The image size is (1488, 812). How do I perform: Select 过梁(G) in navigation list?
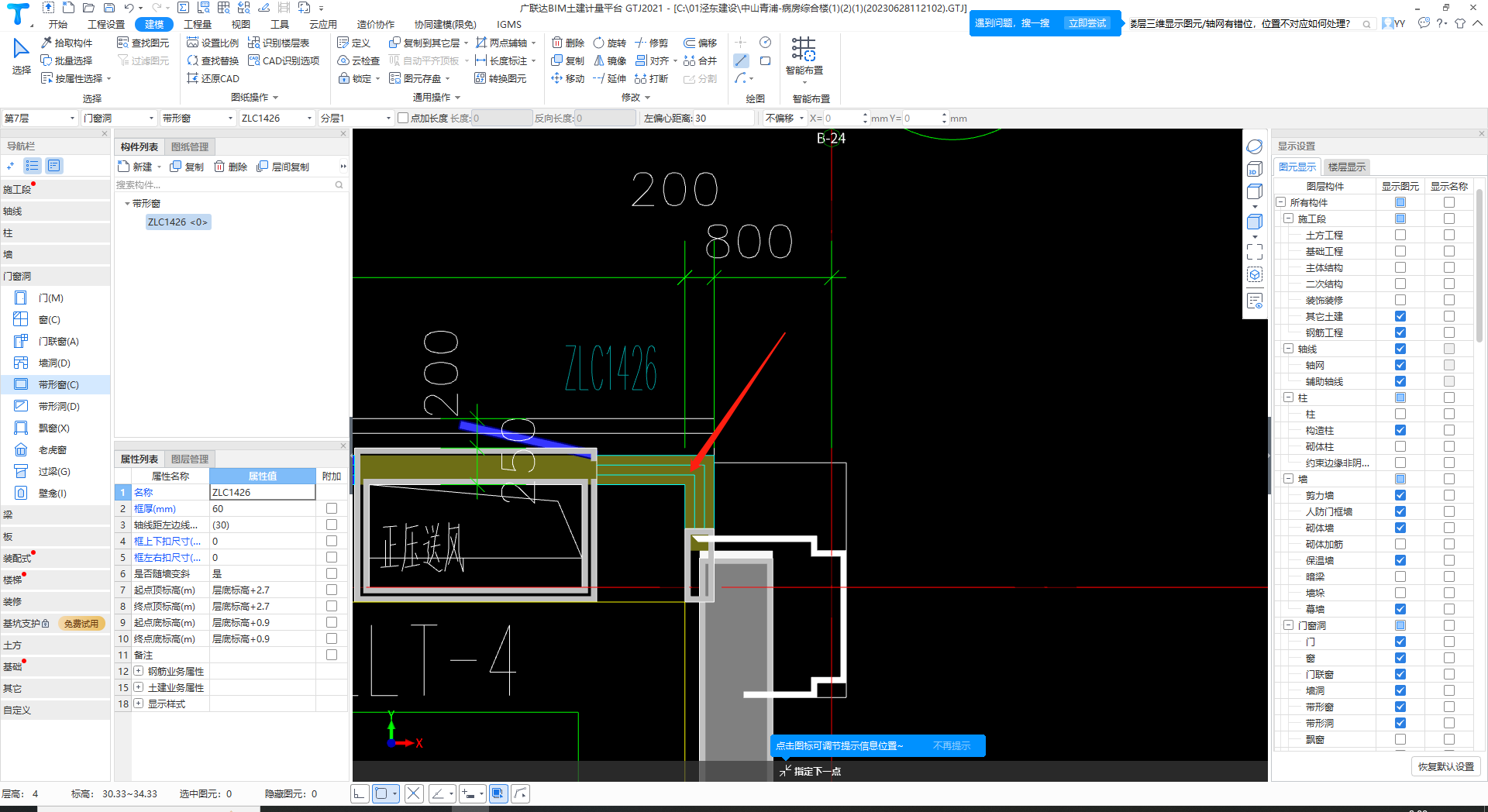point(55,471)
